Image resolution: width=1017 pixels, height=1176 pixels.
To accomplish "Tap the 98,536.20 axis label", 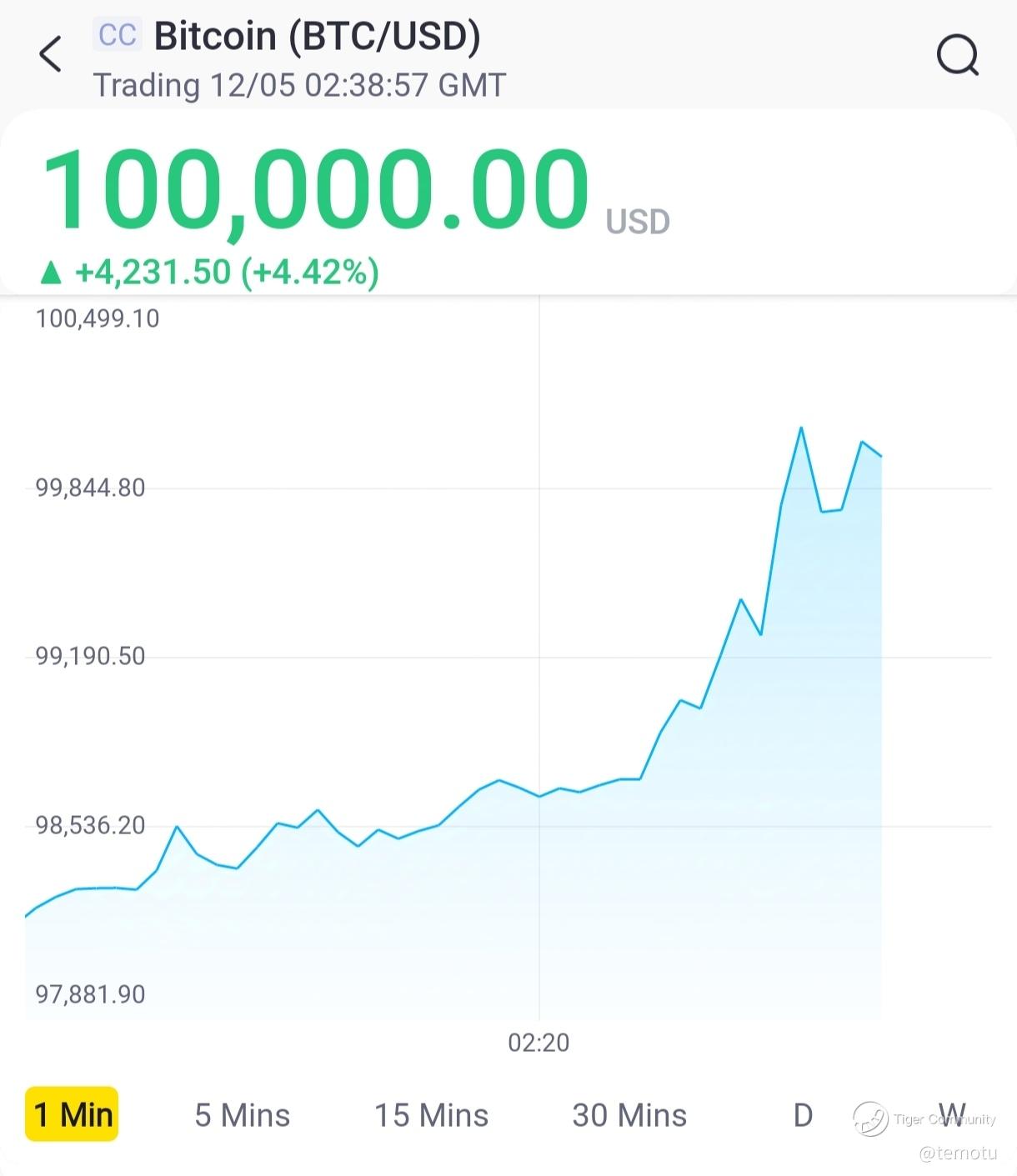I will point(90,825).
